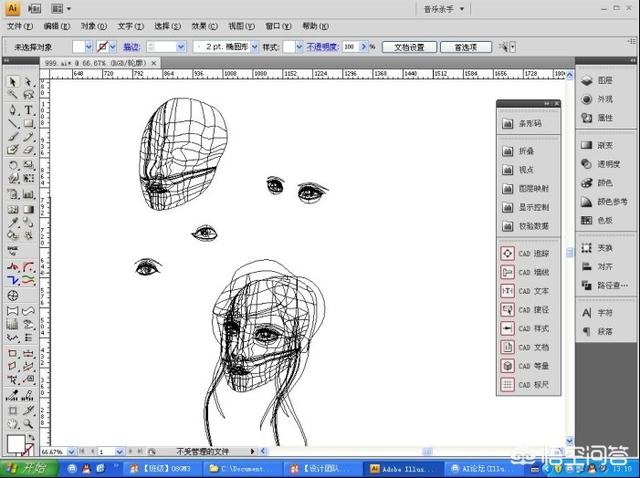Open the barcode (条形码) plugin panel
This screenshot has width=640, height=478.
[522, 123]
